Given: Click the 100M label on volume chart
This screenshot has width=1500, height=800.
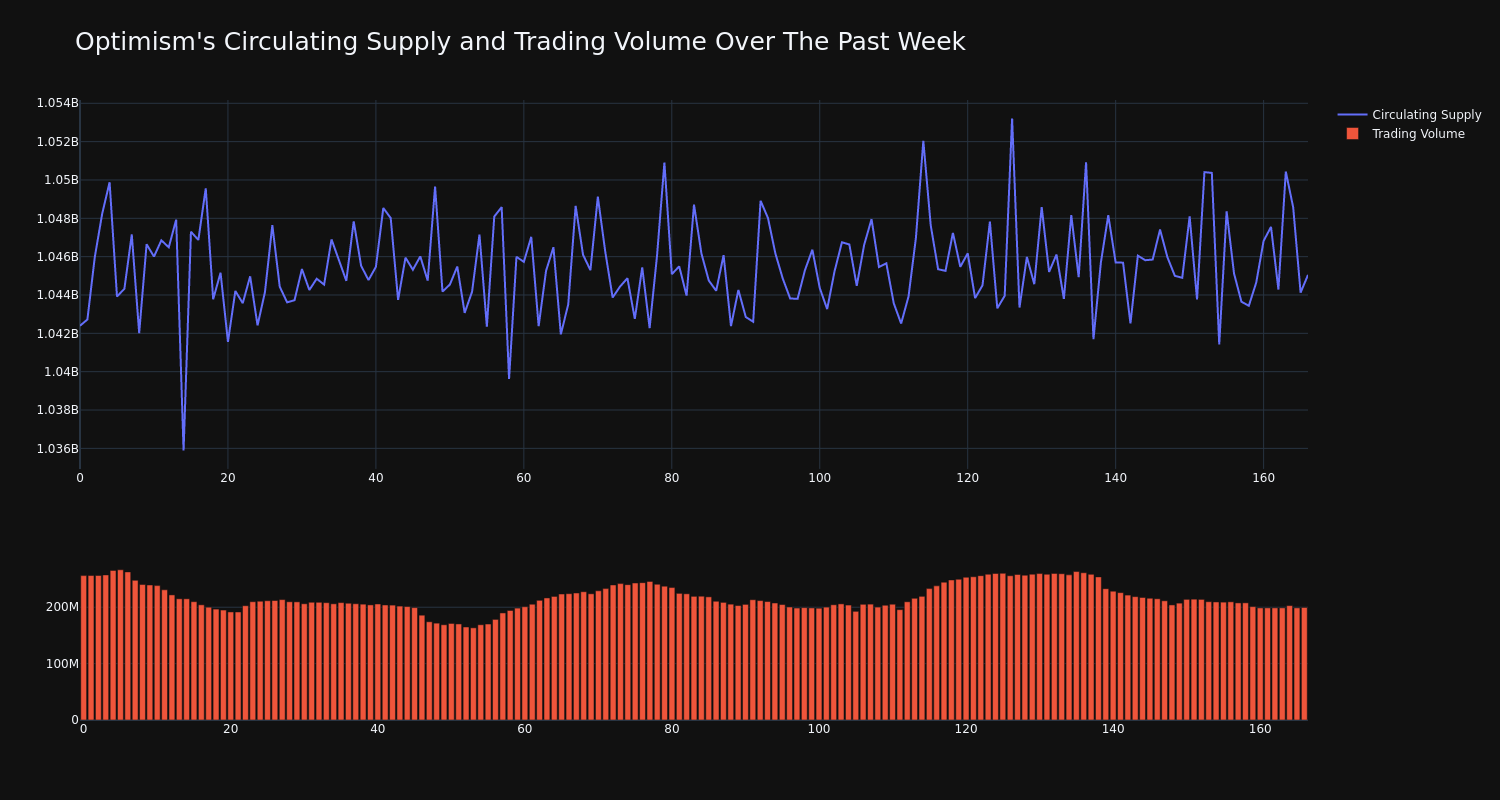Looking at the screenshot, I should (x=62, y=663).
